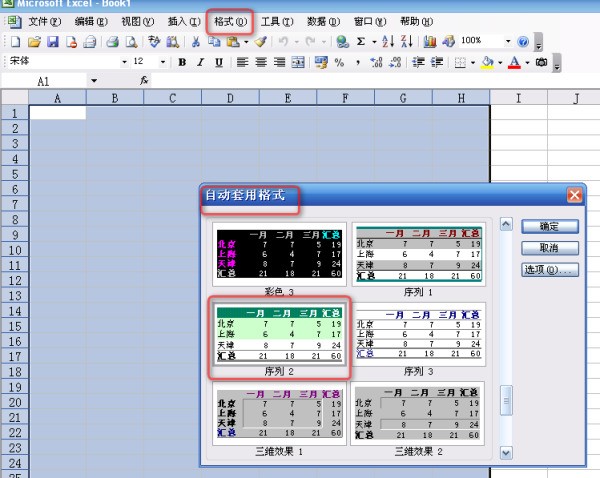
Task: Click 确定 button in AutoFormat dialog
Action: 549,227
